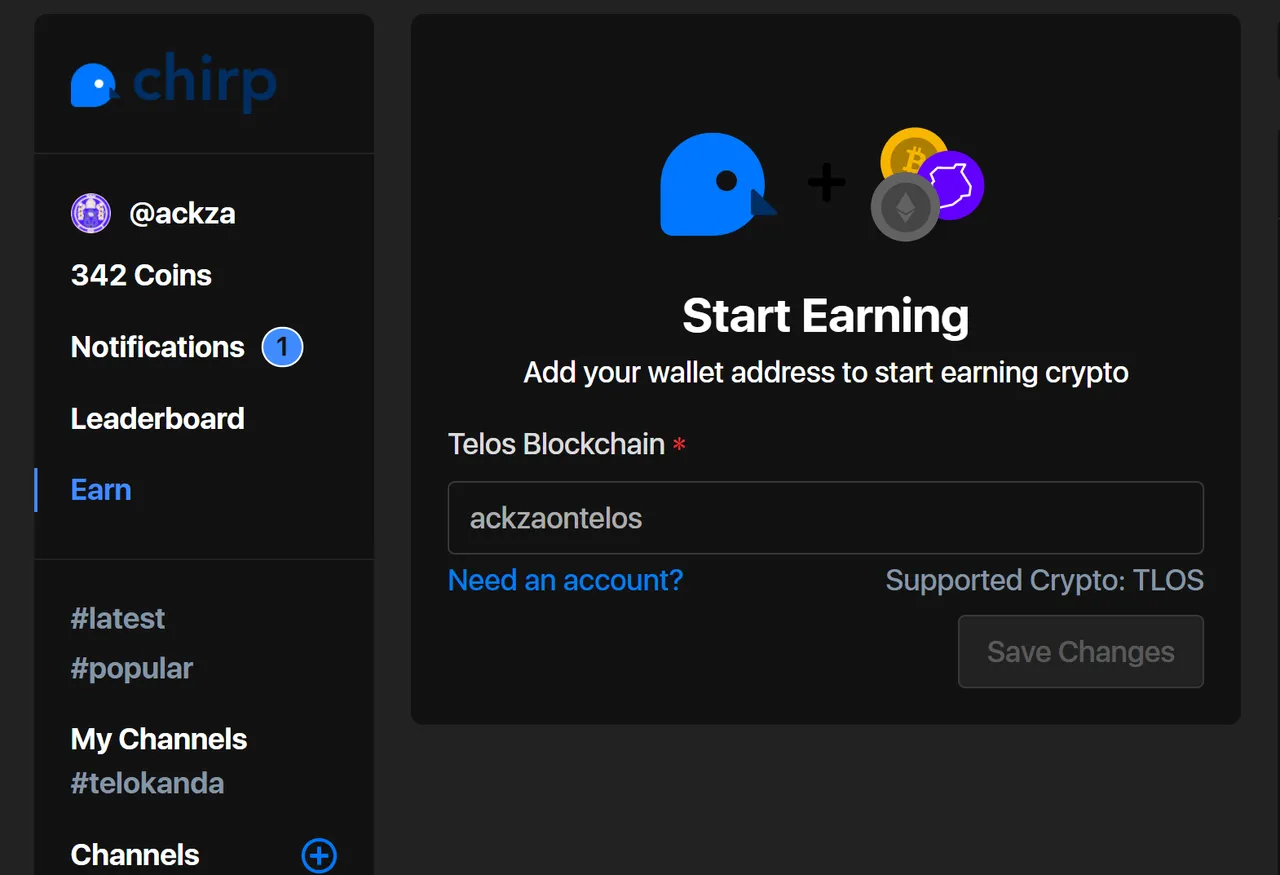Viewport: 1280px width, 875px height.
Task: Click the large blue bird graphic
Action: tap(718, 185)
